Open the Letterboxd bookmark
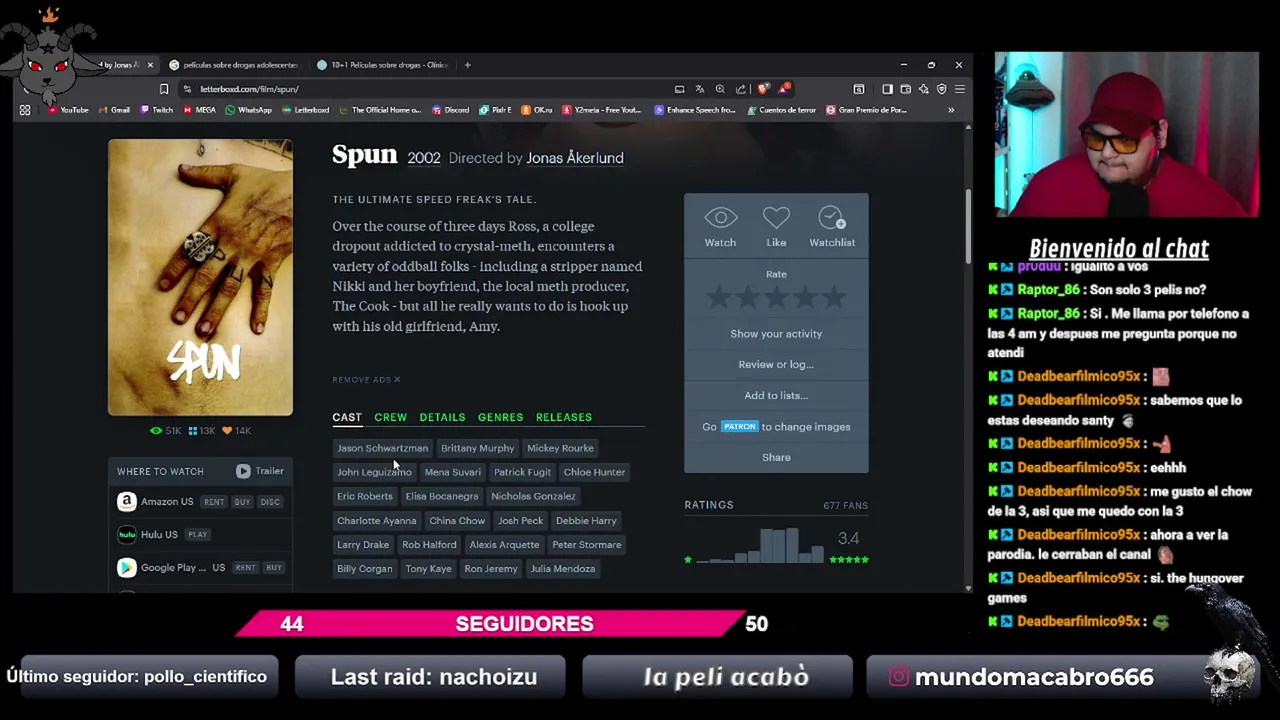 (305, 110)
